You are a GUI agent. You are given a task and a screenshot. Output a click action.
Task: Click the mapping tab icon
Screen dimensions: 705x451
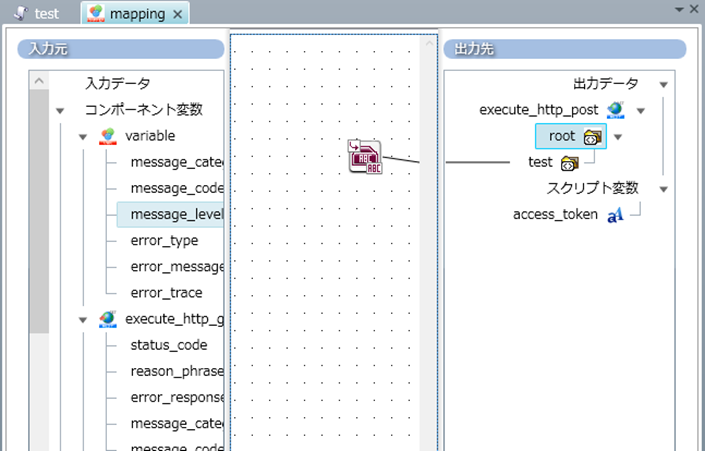click(96, 14)
